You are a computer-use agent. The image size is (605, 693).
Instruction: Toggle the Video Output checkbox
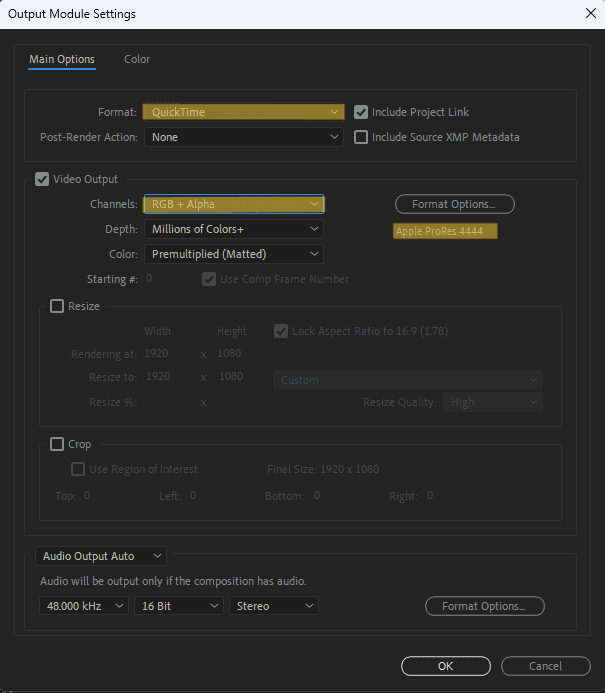[x=42, y=180]
